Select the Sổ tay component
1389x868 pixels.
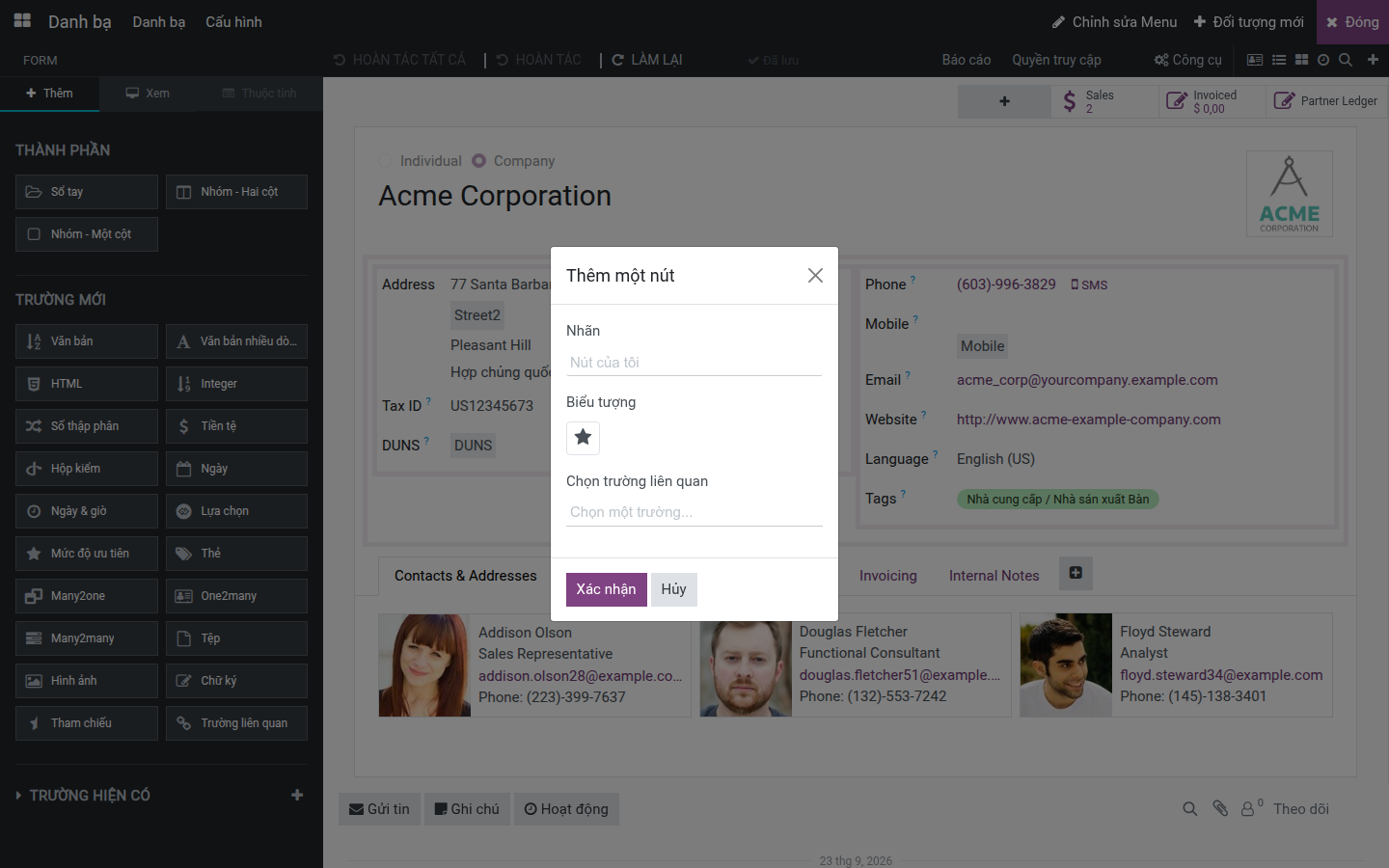(87, 192)
